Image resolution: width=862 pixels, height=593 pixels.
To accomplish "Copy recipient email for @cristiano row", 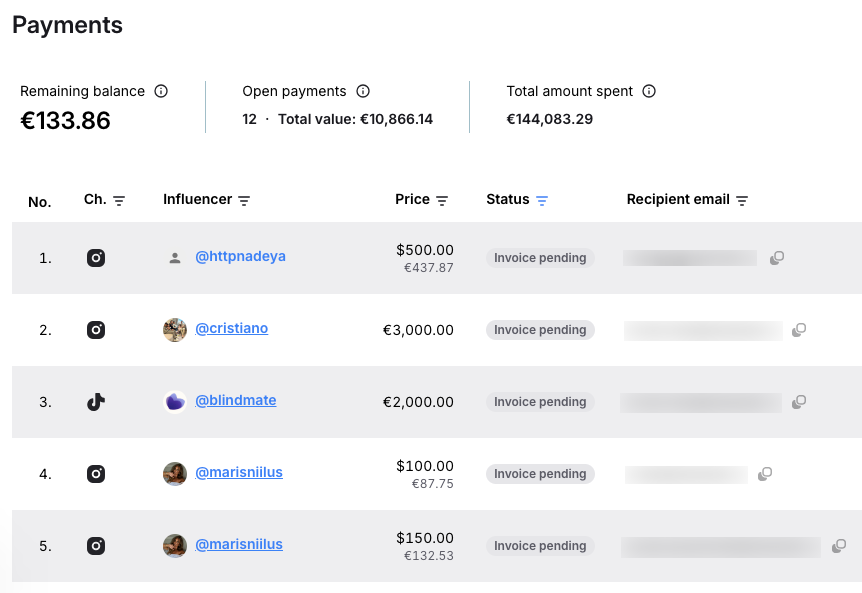I will click(x=799, y=330).
